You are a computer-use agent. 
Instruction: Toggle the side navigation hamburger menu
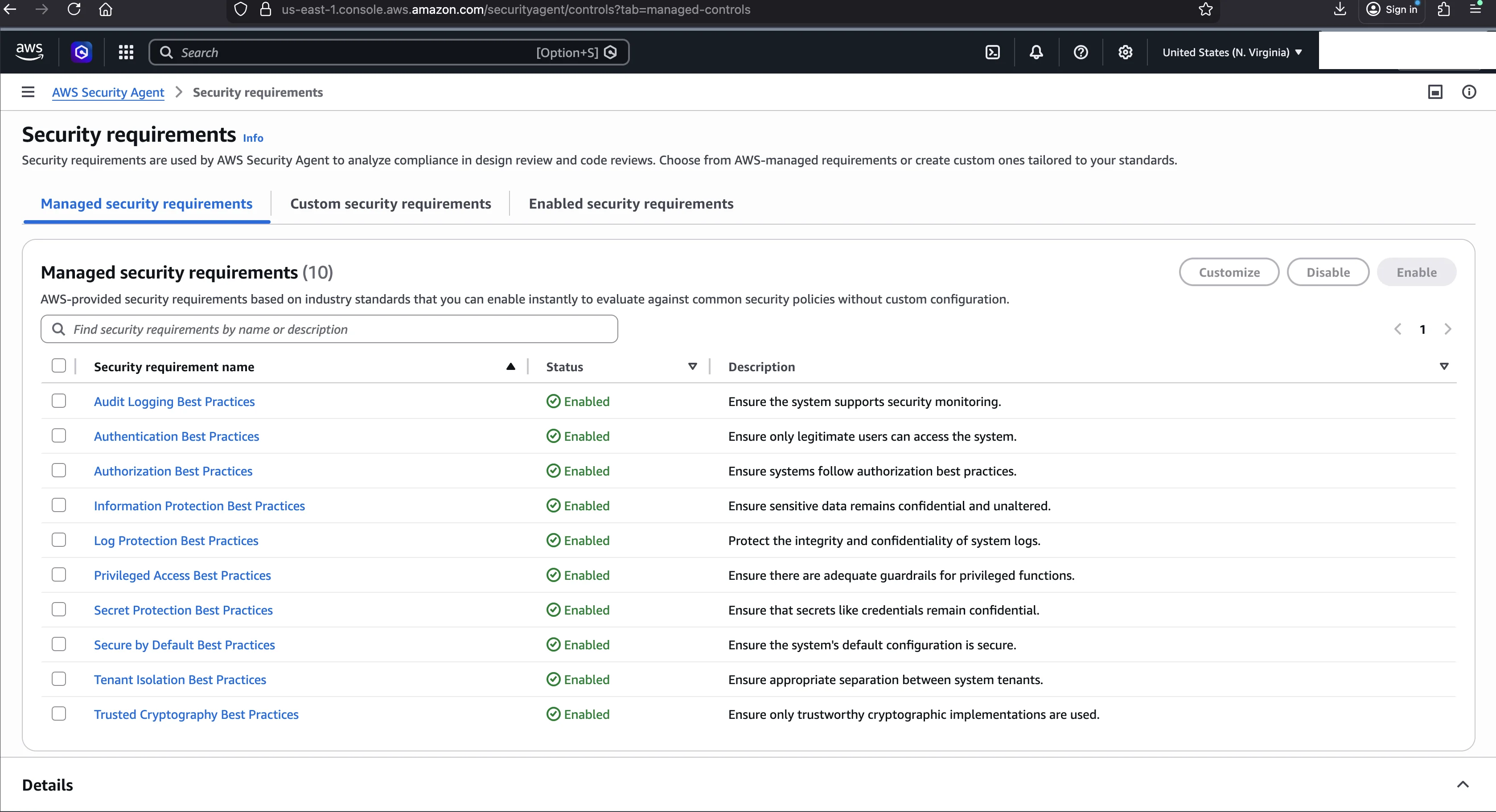tap(28, 92)
